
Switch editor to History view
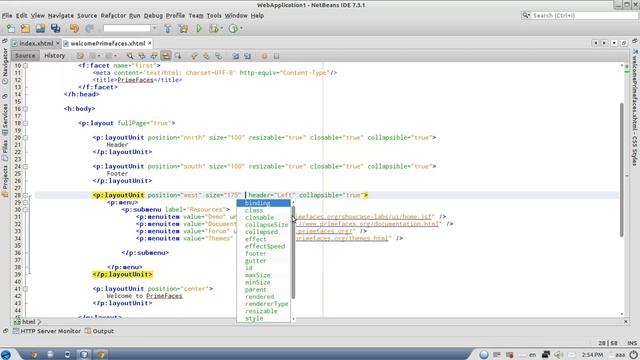click(x=54, y=56)
